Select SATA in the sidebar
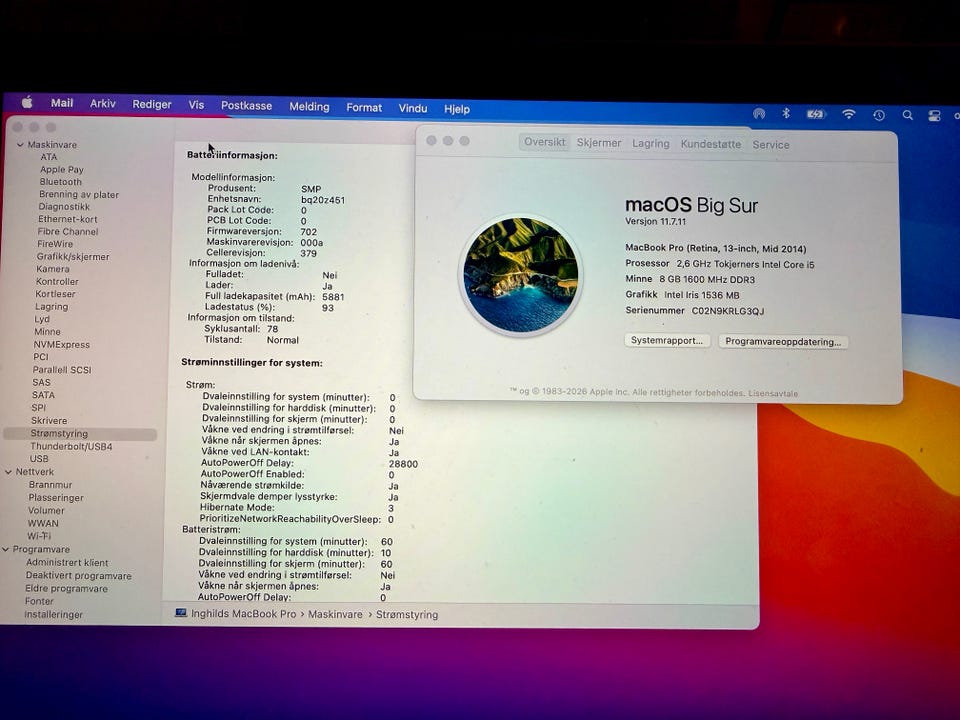The image size is (960, 720). [x=43, y=395]
